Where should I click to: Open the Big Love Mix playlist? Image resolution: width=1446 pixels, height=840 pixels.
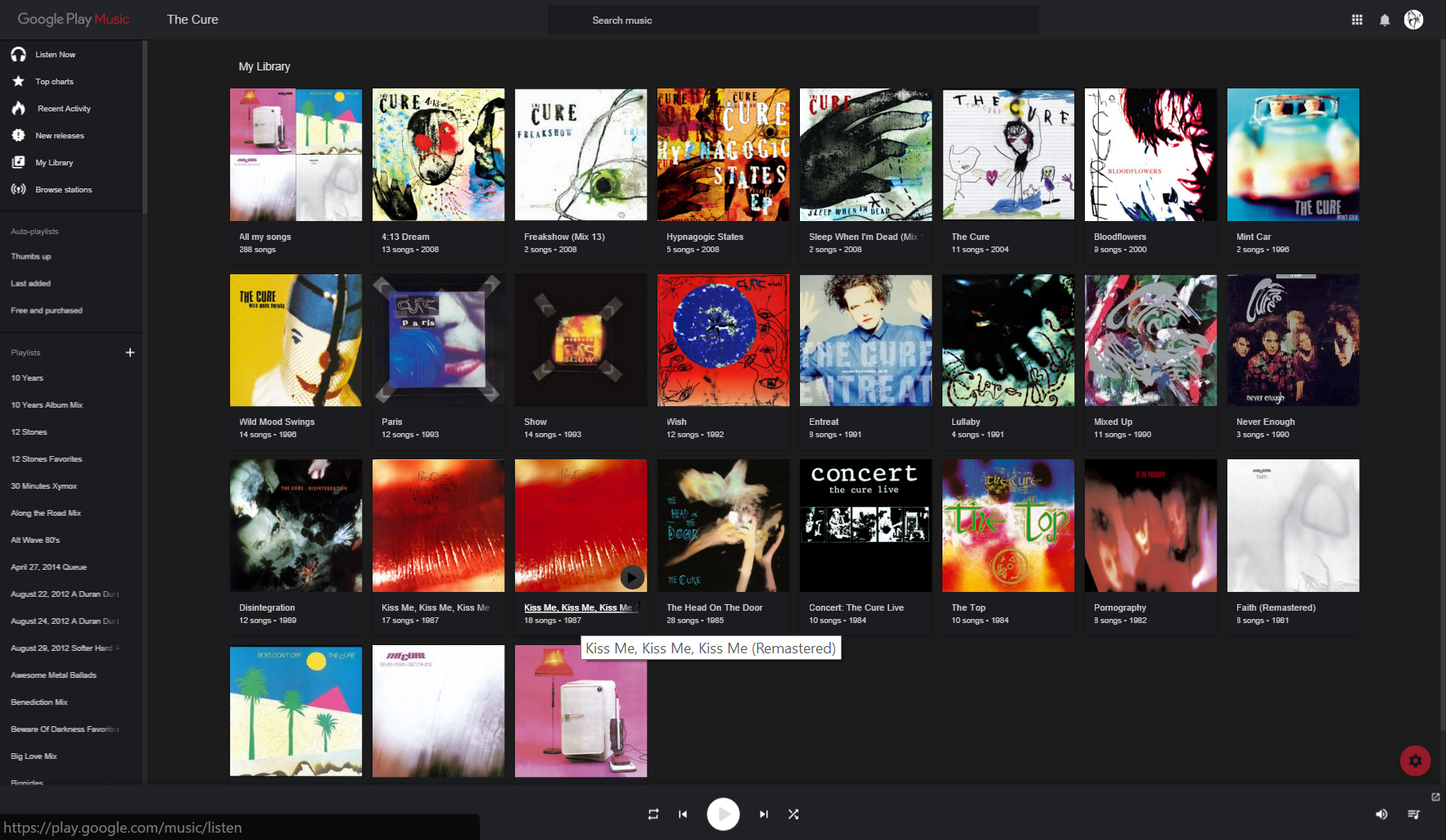(x=34, y=756)
